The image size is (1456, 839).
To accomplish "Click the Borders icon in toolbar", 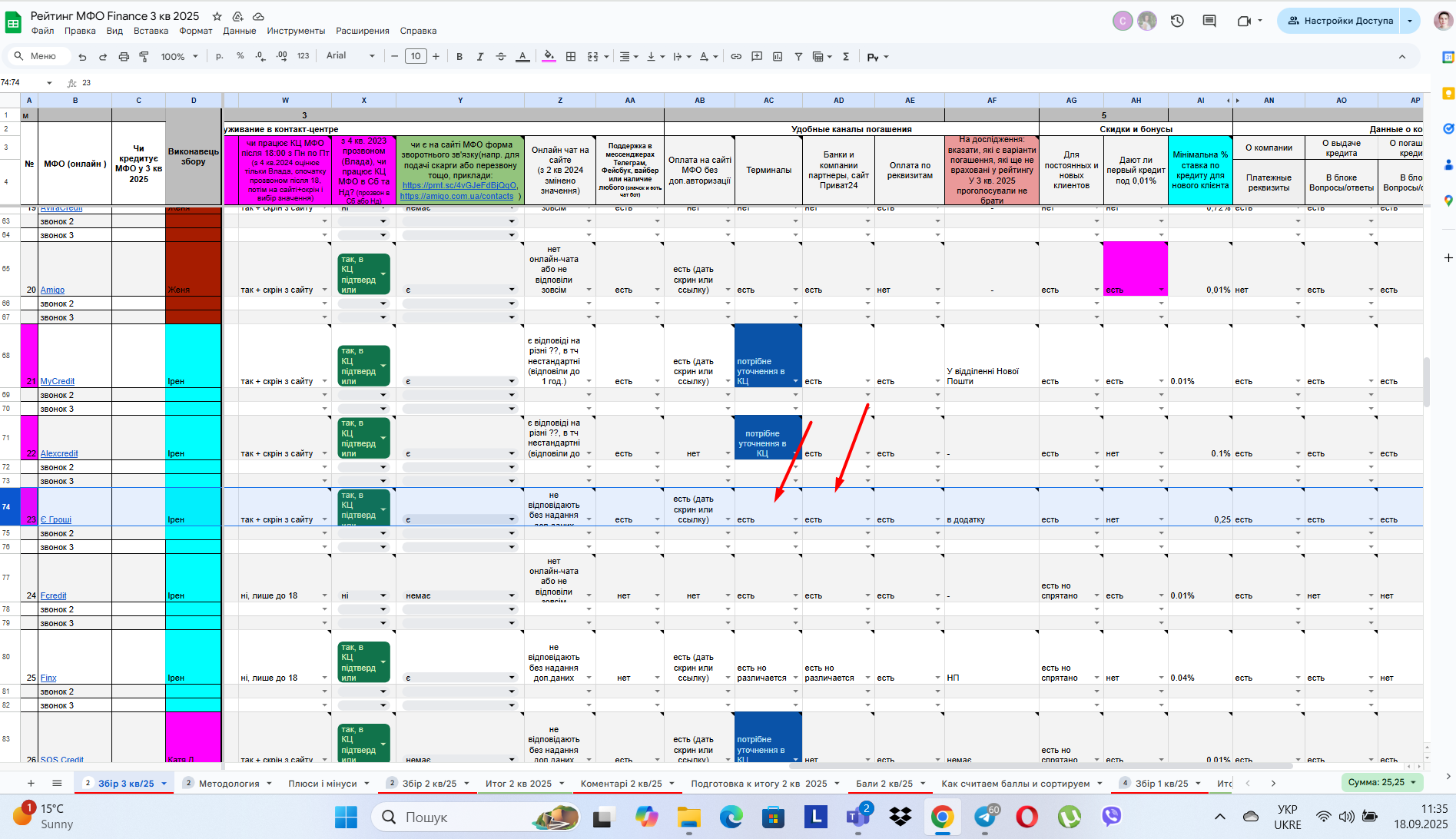I will [x=571, y=57].
